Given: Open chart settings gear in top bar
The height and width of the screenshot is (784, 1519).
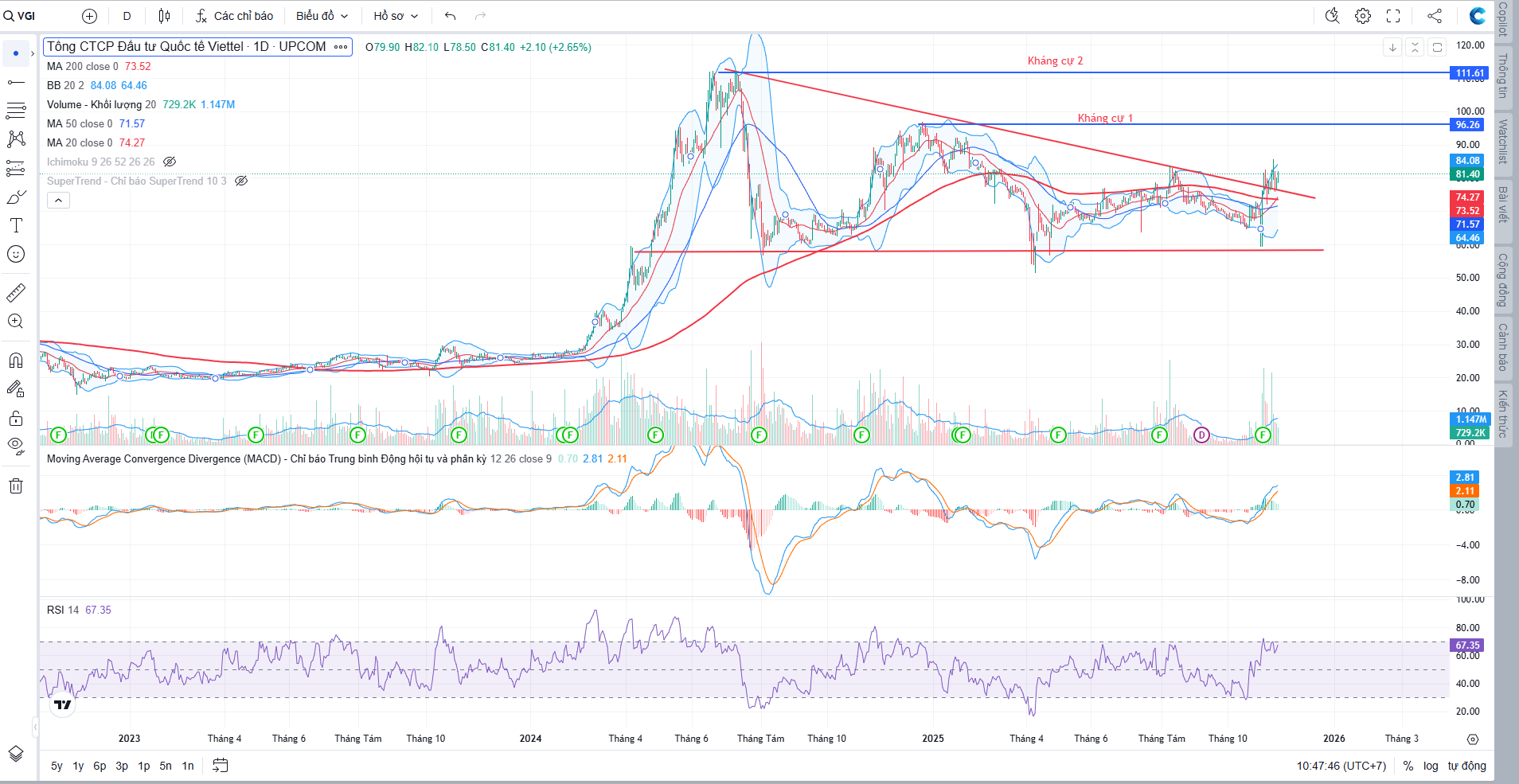Looking at the screenshot, I should click(1363, 16).
